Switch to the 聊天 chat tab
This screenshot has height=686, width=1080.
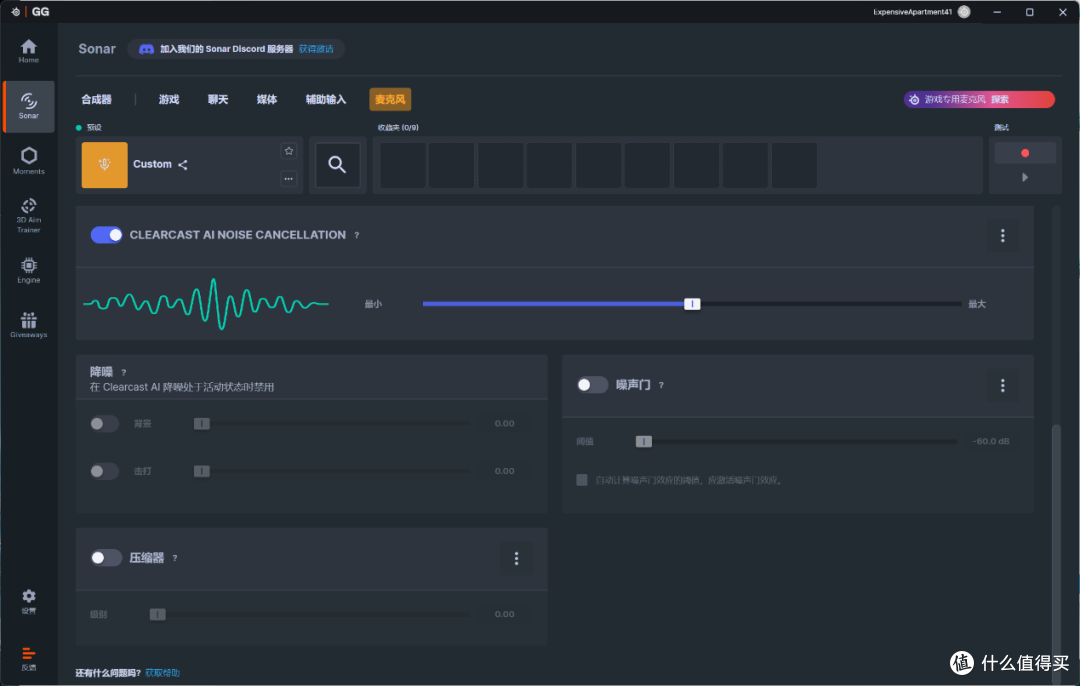(218, 99)
